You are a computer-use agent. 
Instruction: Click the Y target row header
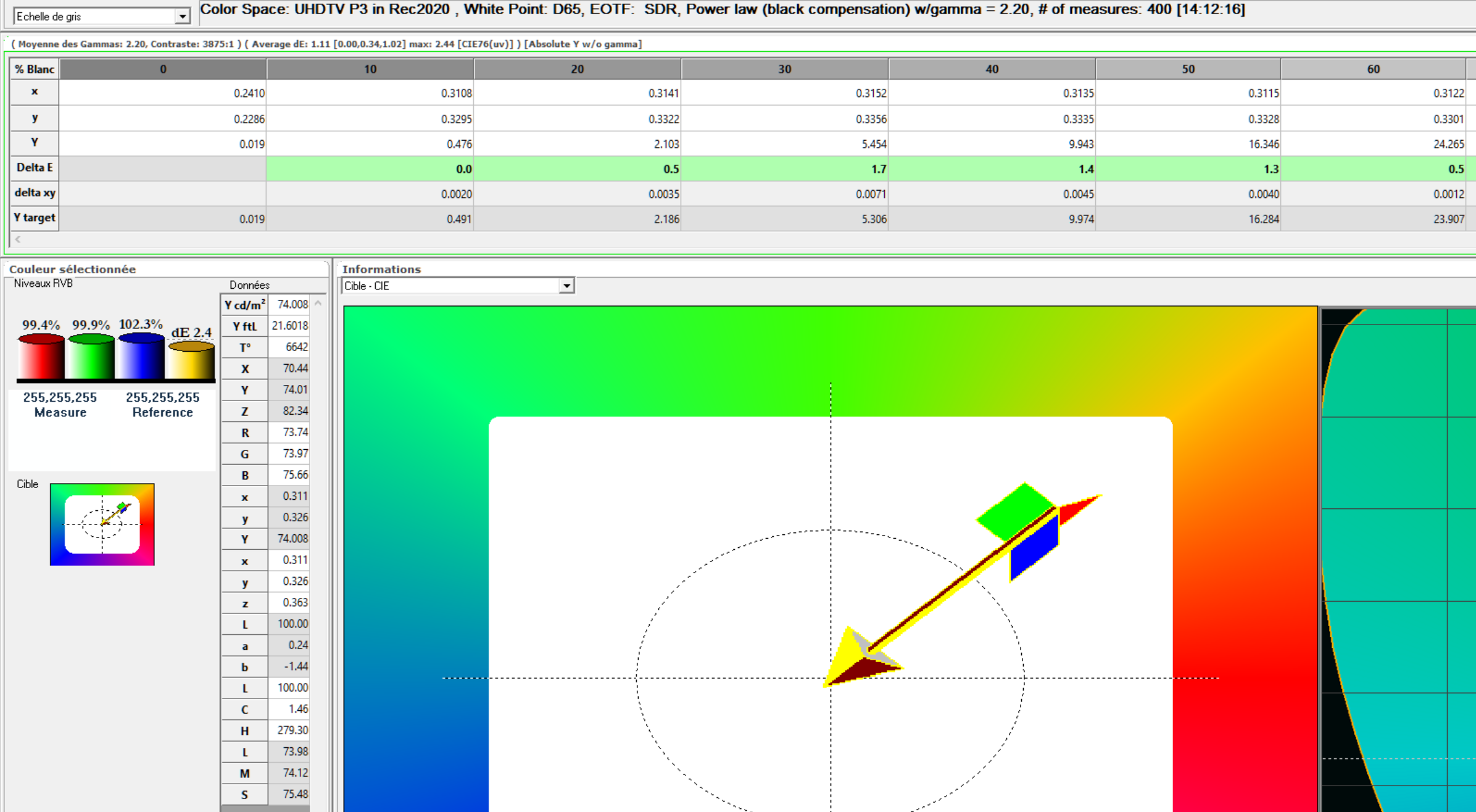pos(35,218)
